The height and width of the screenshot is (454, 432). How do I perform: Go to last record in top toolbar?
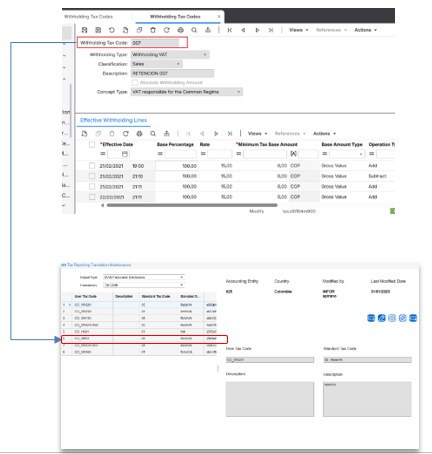(271, 30)
